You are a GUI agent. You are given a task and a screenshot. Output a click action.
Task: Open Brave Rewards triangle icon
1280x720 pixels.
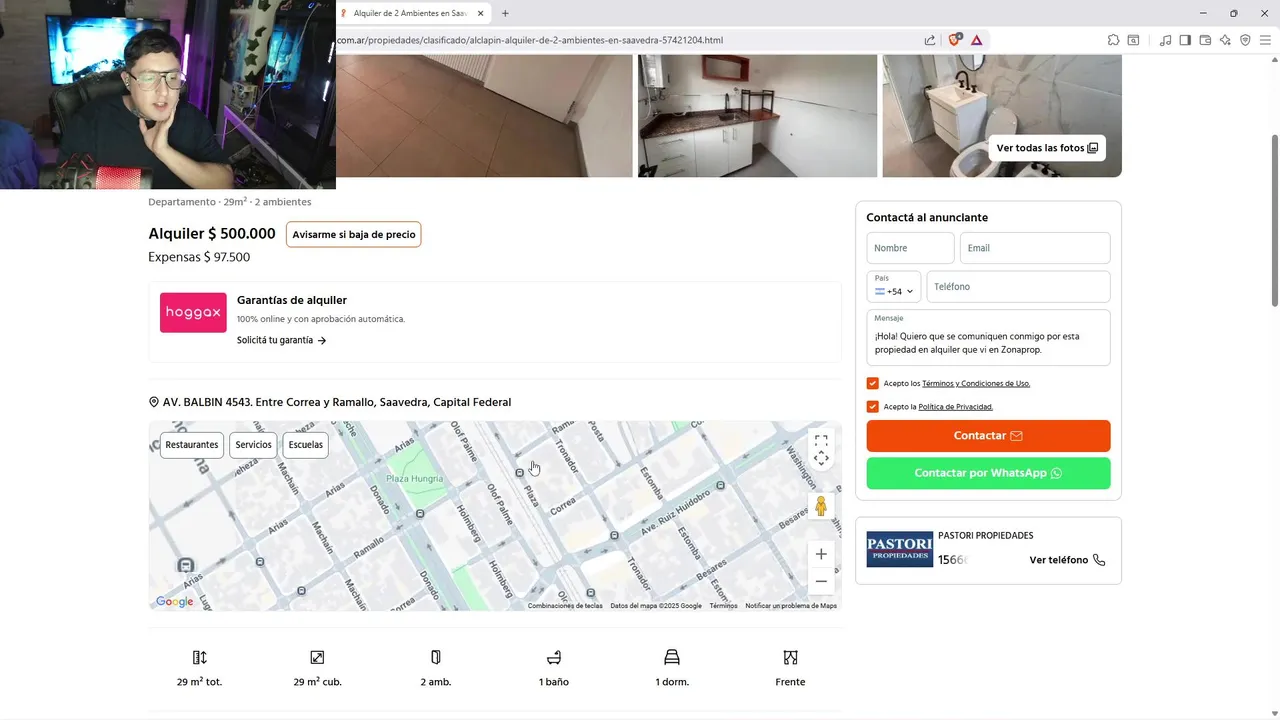point(976,40)
